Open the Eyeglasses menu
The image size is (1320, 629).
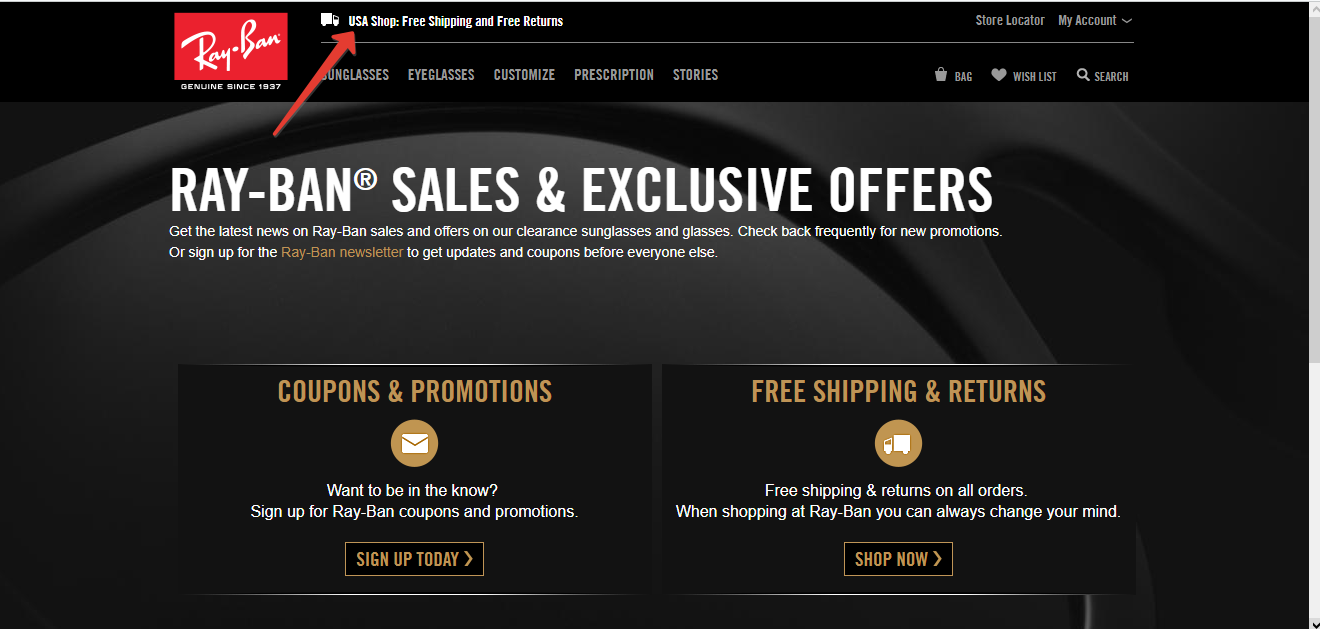(441, 75)
